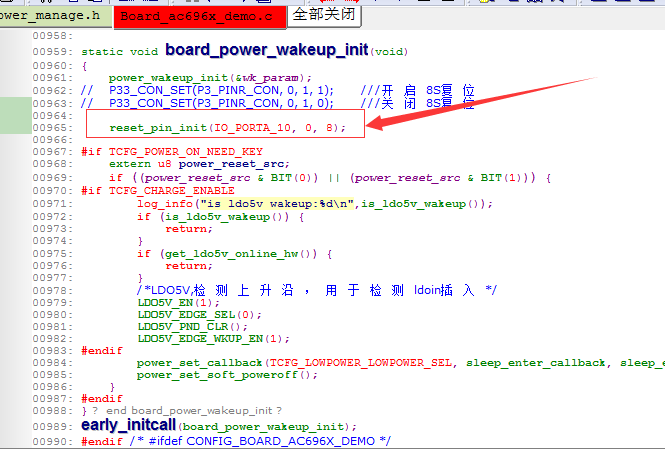Screen dimensions: 665x449
Task: Click line number 00984
Action: pos(53,363)
